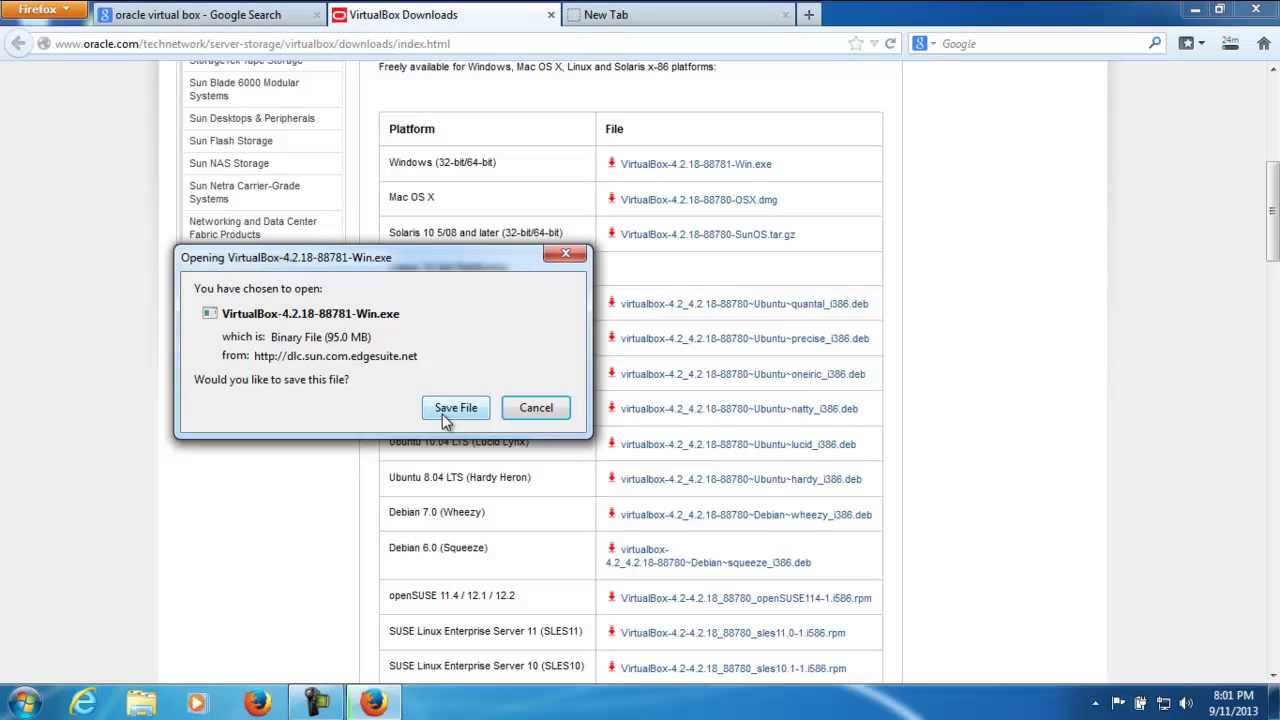
Task: Show hidden system tray icons arrow
Action: click(1095, 703)
